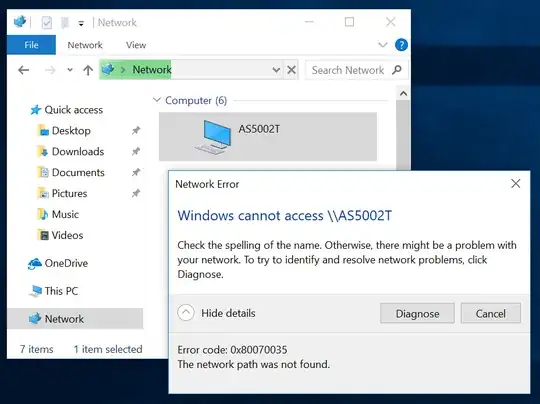
Task: Collapse details with Hide details toggle
Action: [x=216, y=313]
